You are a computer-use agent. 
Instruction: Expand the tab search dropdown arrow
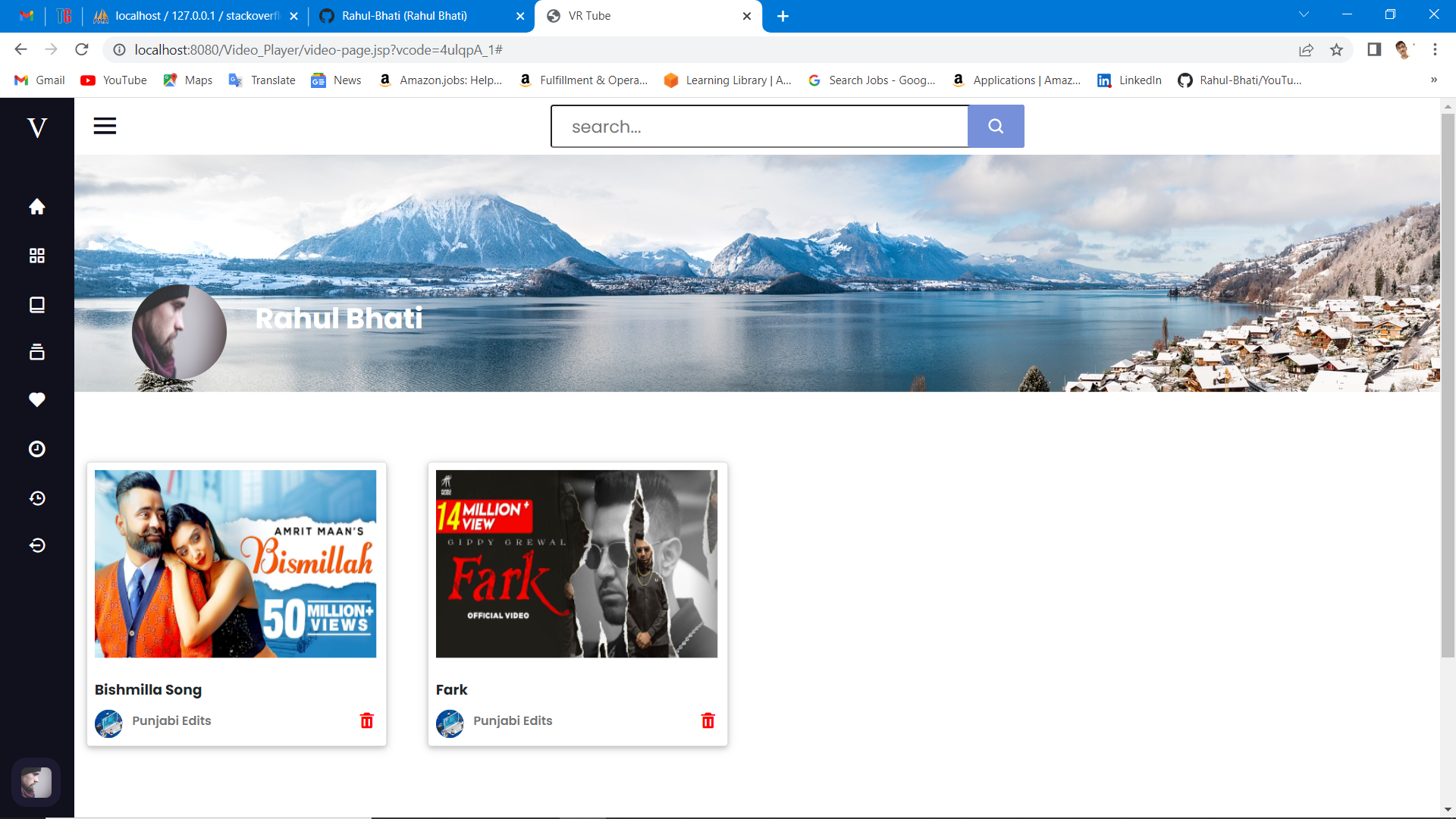point(1304,15)
